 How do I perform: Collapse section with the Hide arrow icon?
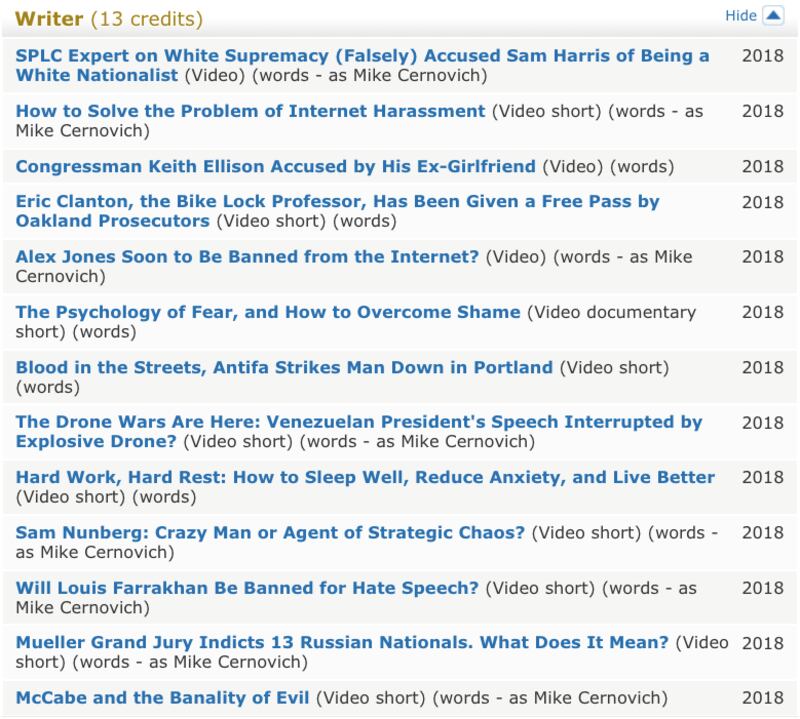(774, 16)
